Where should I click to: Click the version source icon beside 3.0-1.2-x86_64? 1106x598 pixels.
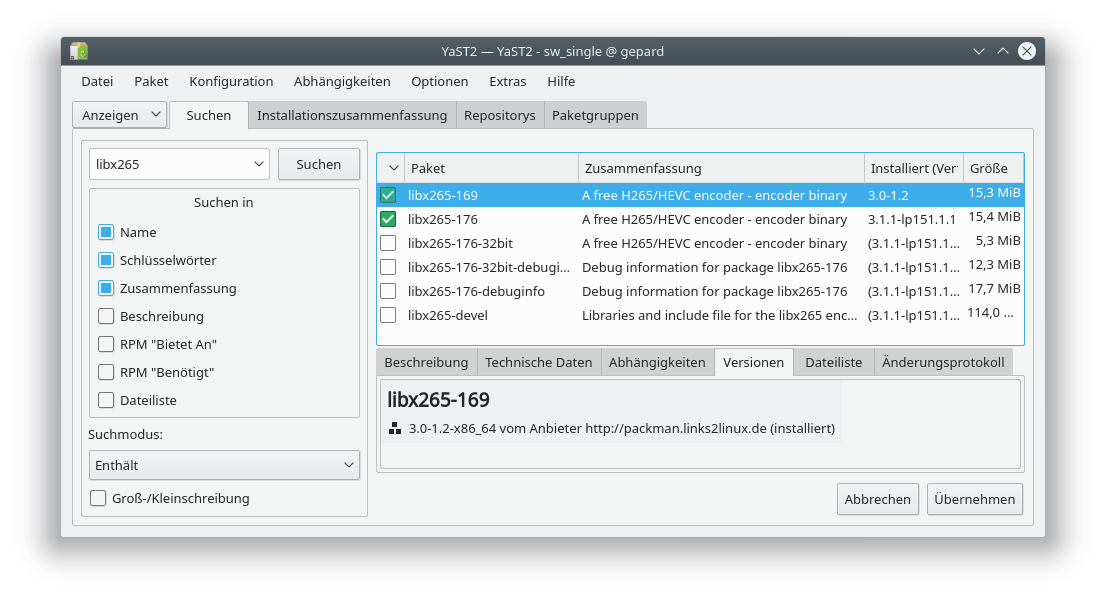[395, 428]
